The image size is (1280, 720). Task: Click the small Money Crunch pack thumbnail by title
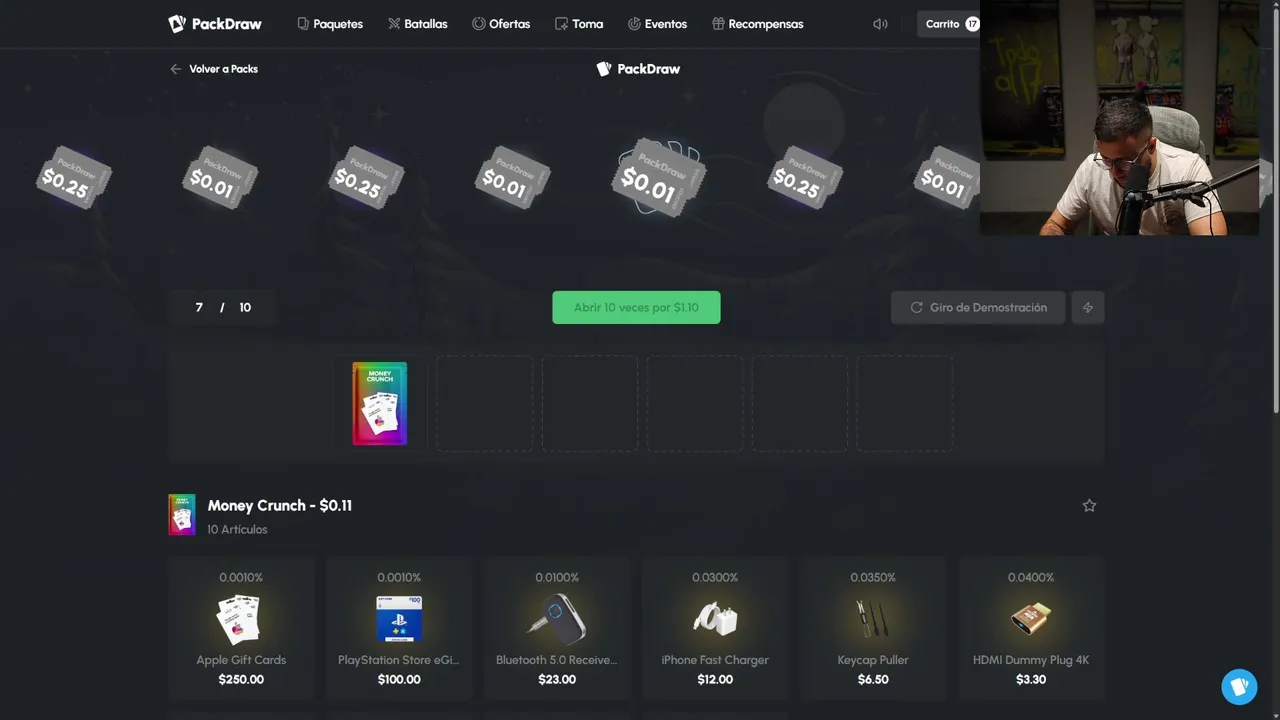(x=182, y=515)
